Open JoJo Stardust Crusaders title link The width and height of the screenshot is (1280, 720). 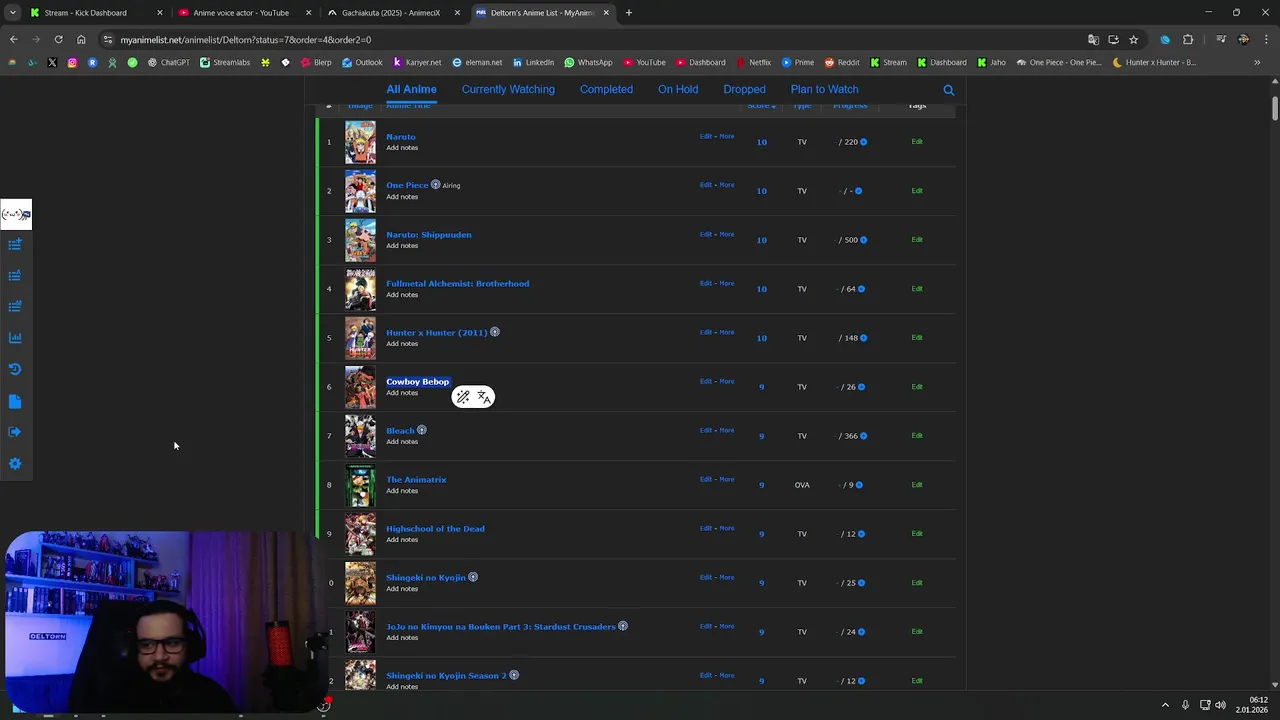(500, 626)
